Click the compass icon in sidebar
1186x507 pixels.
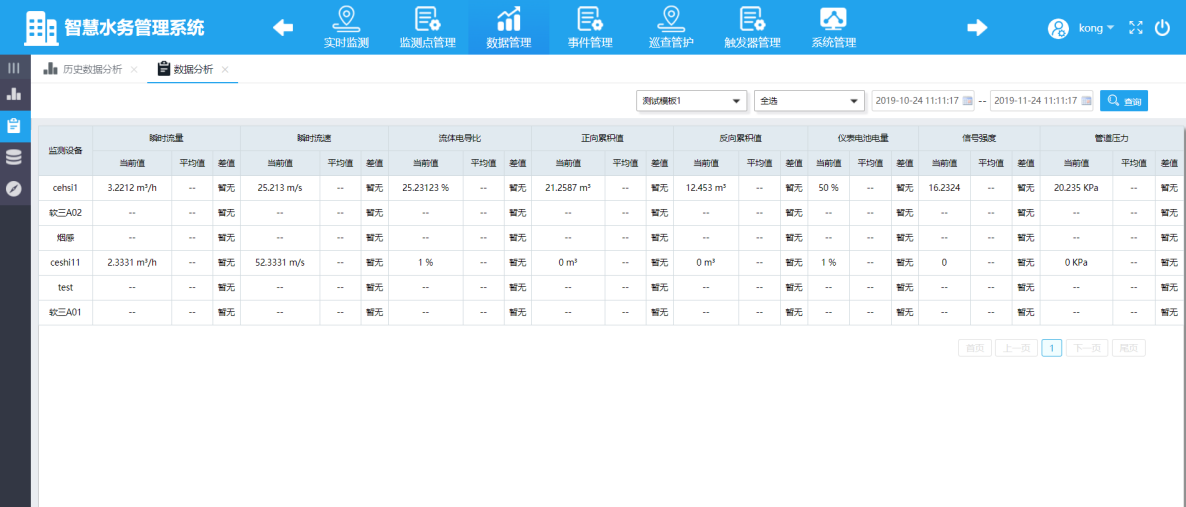click(x=14, y=188)
